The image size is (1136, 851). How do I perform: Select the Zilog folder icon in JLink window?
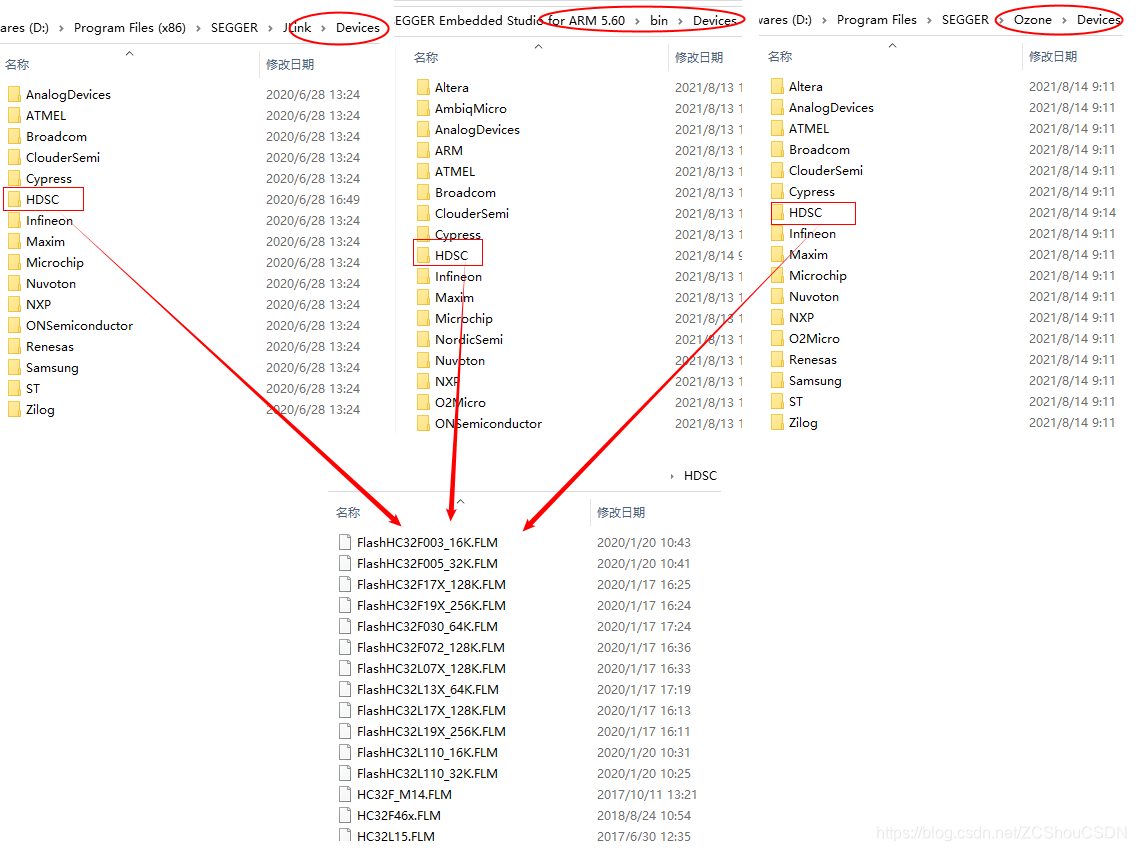pos(14,409)
